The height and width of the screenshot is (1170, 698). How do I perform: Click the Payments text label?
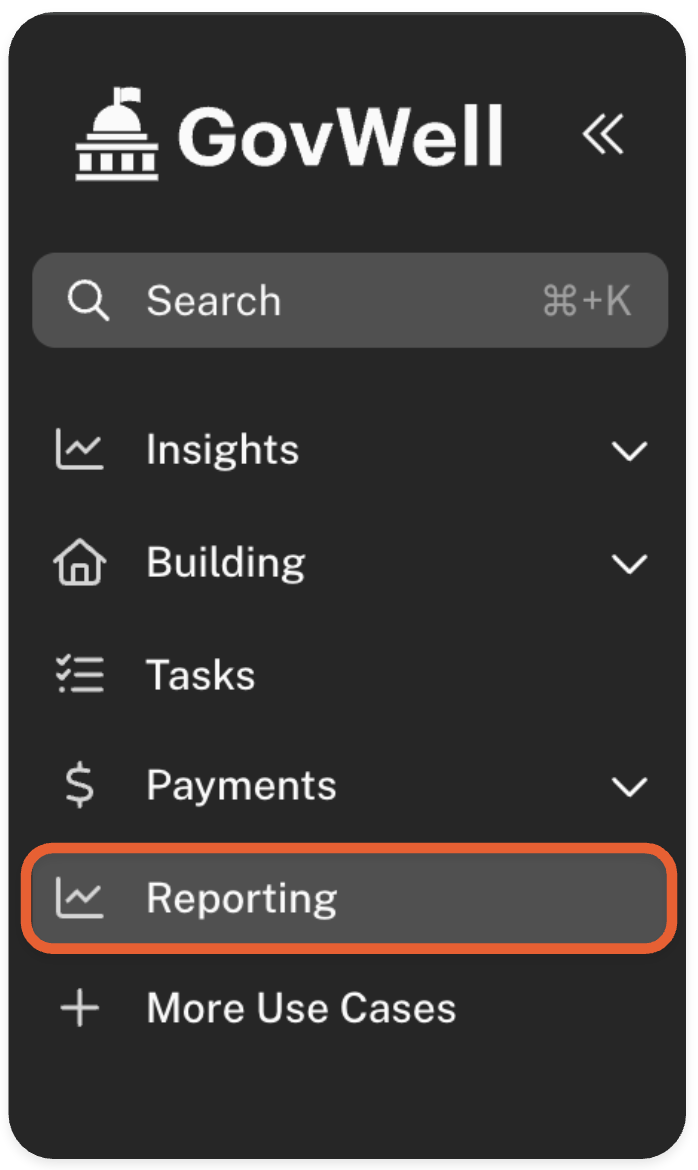(x=241, y=786)
